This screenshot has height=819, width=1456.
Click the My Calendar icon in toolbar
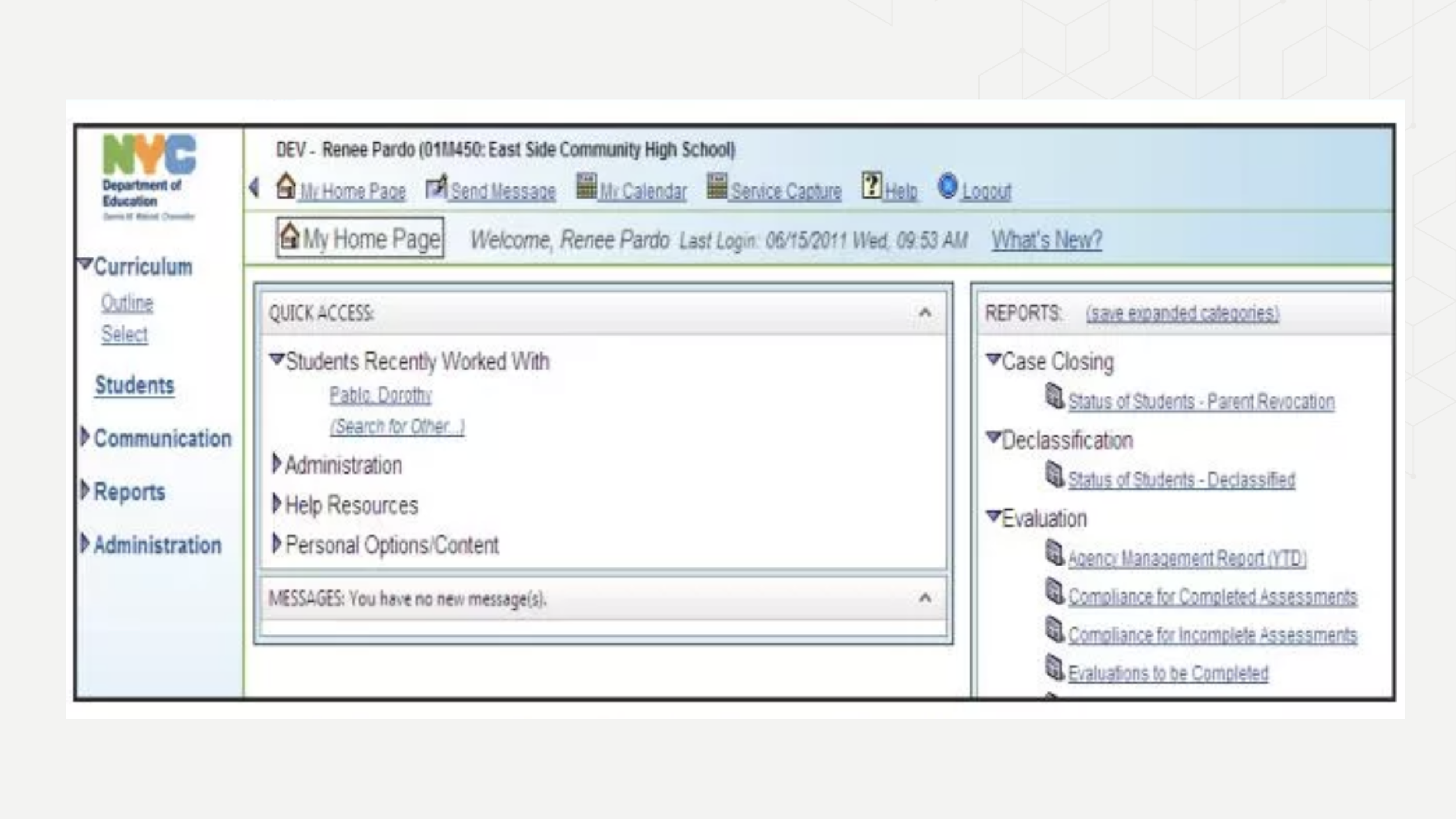tap(586, 186)
